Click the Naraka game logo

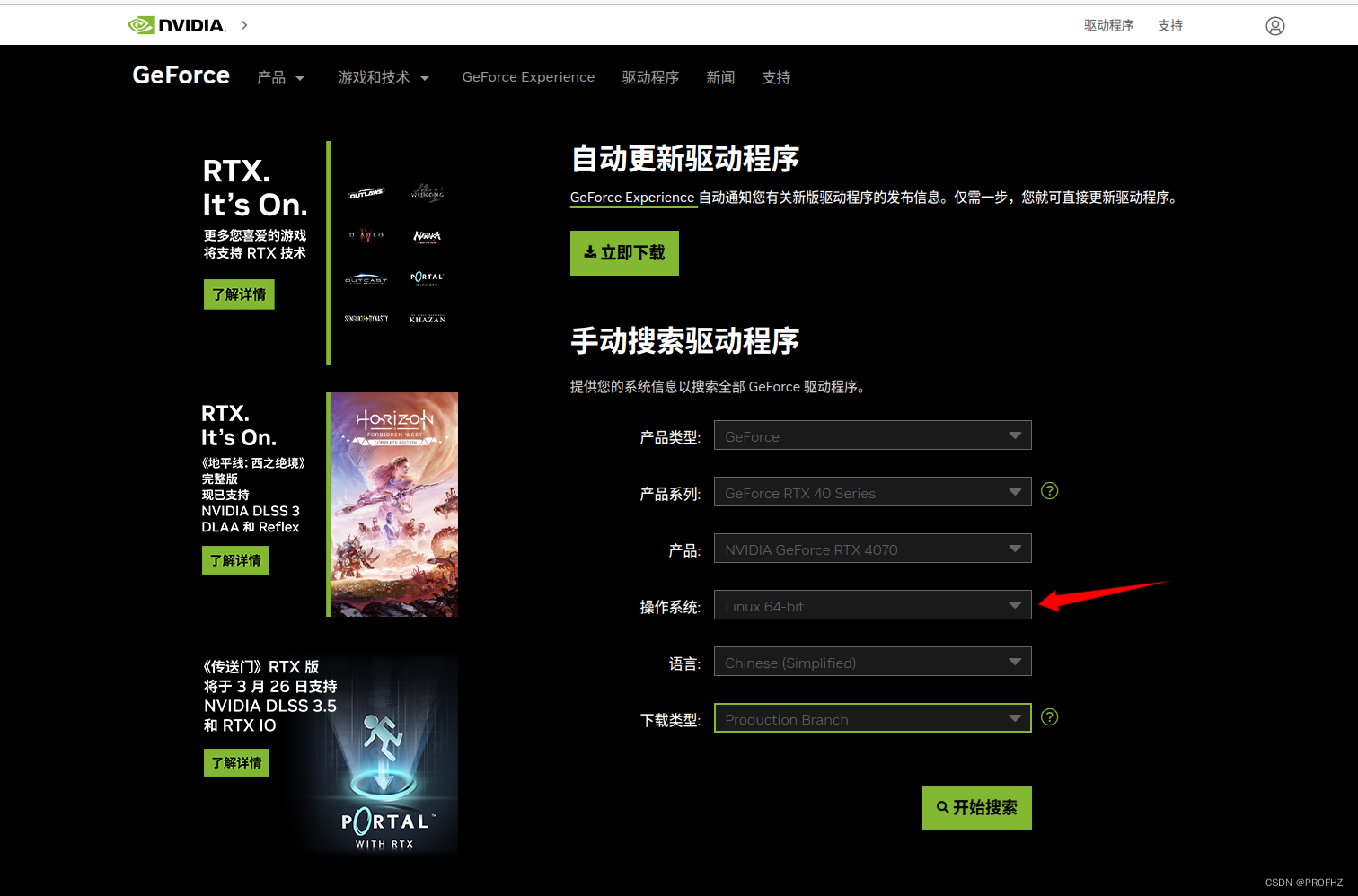(x=428, y=236)
